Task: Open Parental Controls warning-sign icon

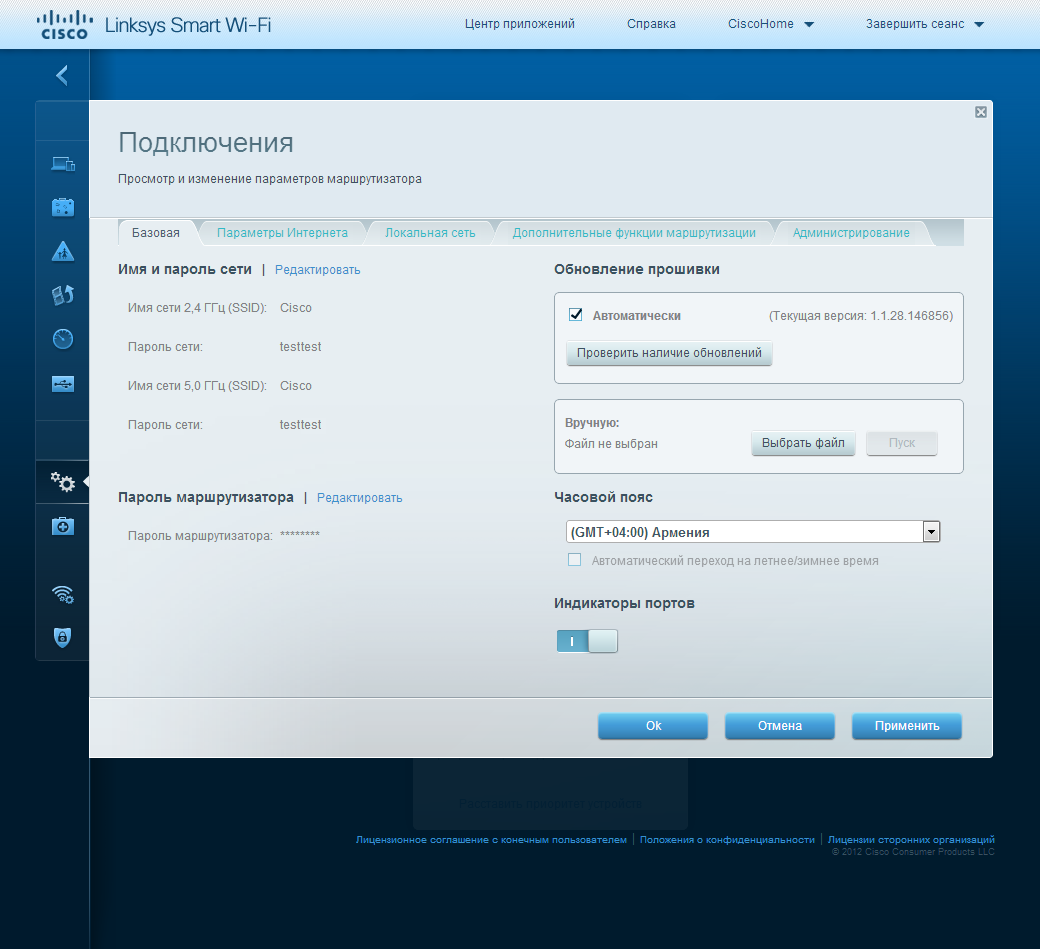Action: 63,251
